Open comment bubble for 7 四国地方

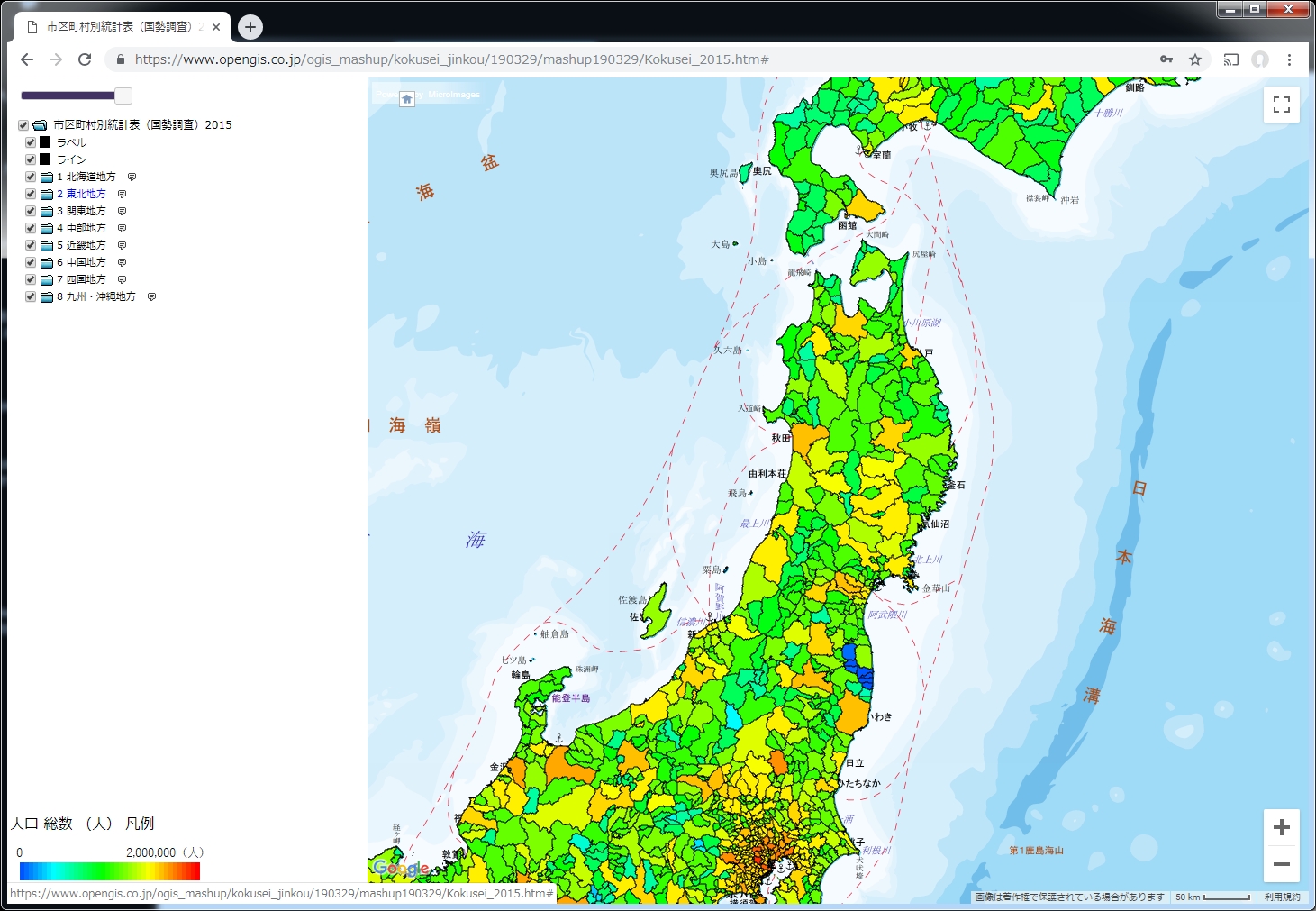[122, 279]
